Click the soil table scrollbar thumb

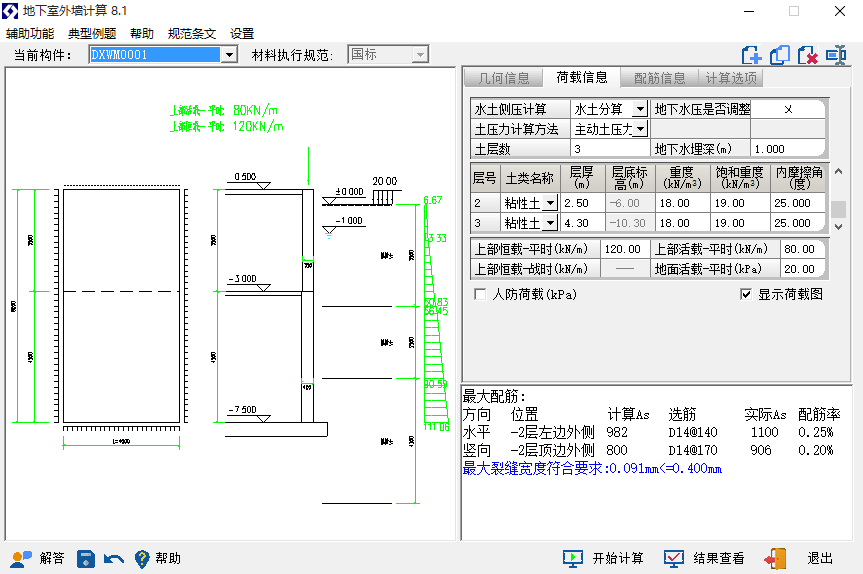click(838, 209)
